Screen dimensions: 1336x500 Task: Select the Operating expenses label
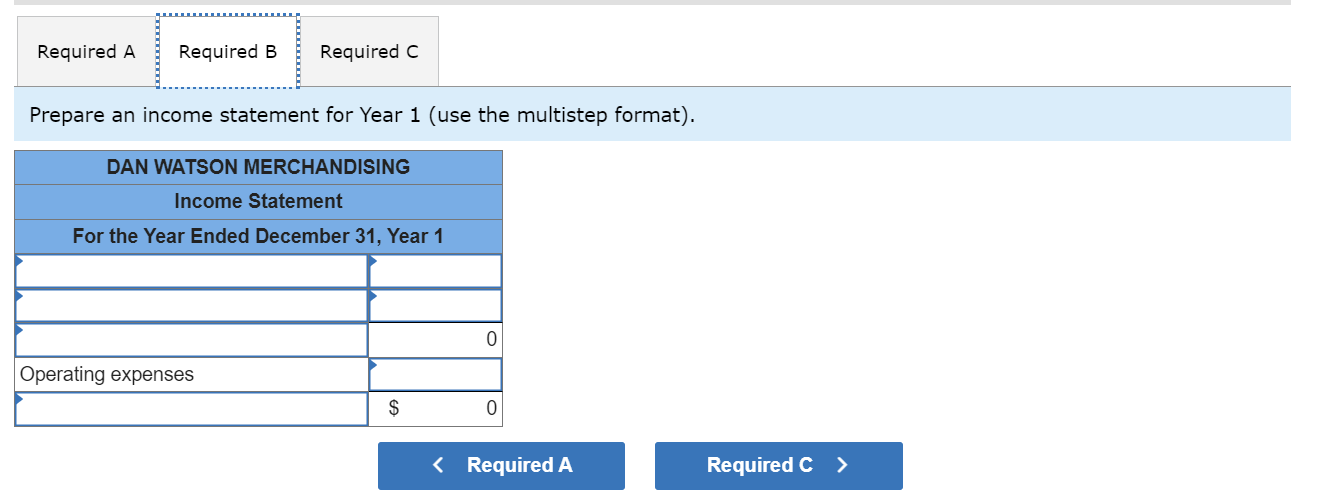tap(107, 374)
